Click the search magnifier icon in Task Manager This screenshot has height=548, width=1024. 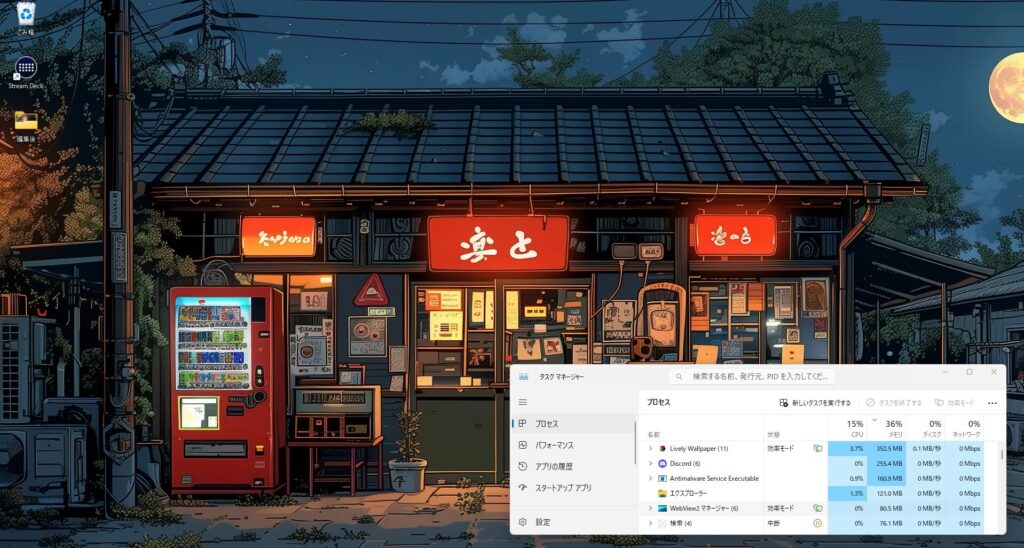(x=679, y=377)
